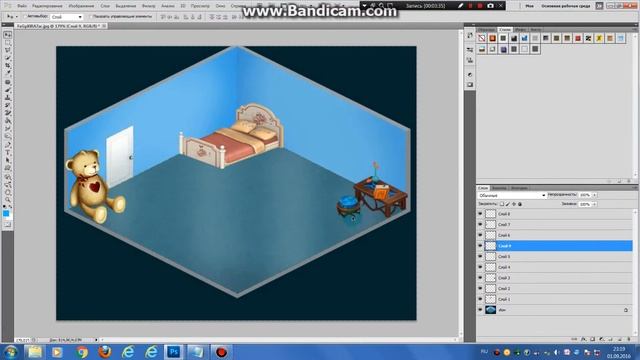Select the Gradient tool
Viewport: 640px width, 360px height.
pos(7,121)
